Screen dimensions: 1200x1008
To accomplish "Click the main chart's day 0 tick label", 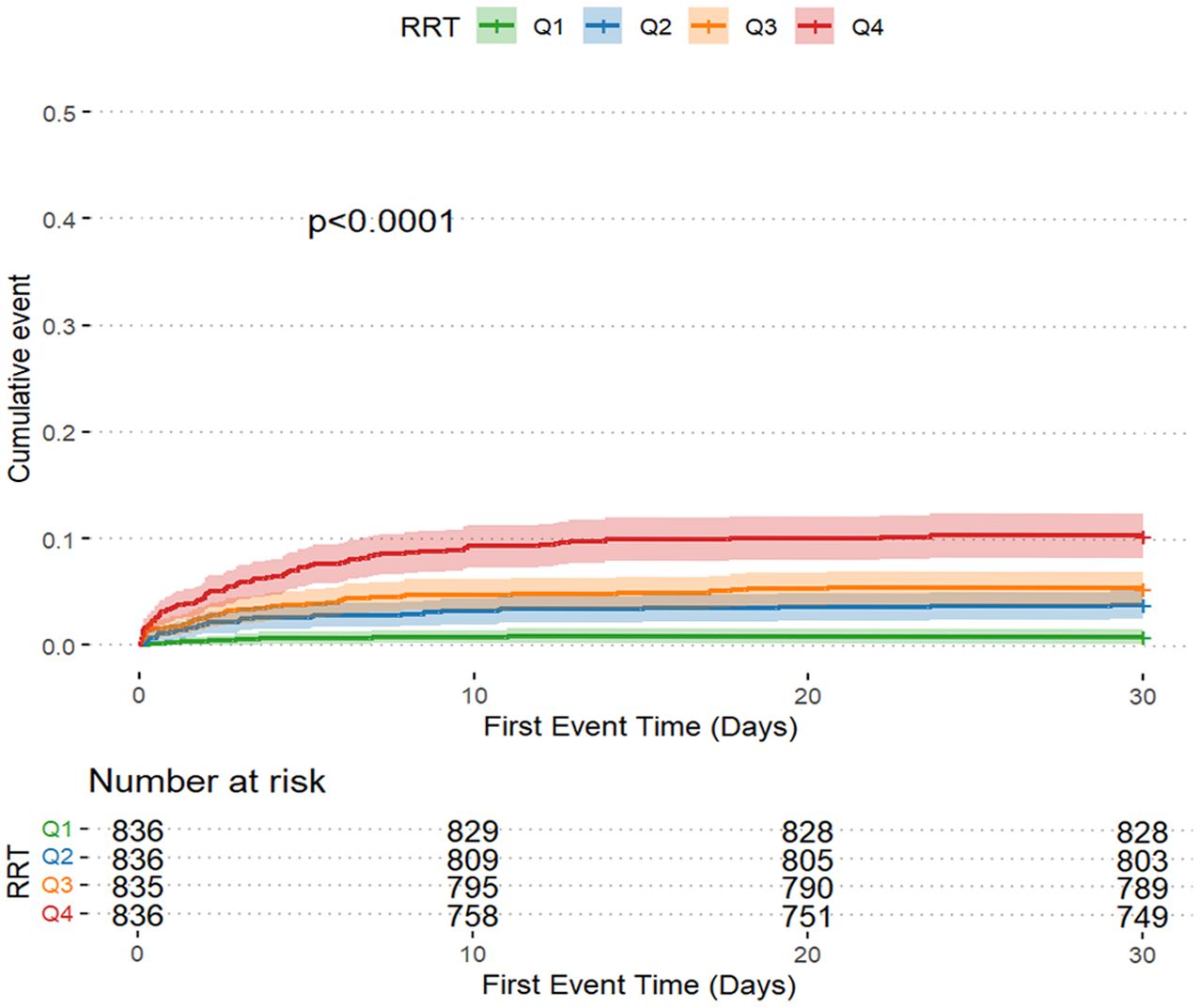I will (x=139, y=696).
